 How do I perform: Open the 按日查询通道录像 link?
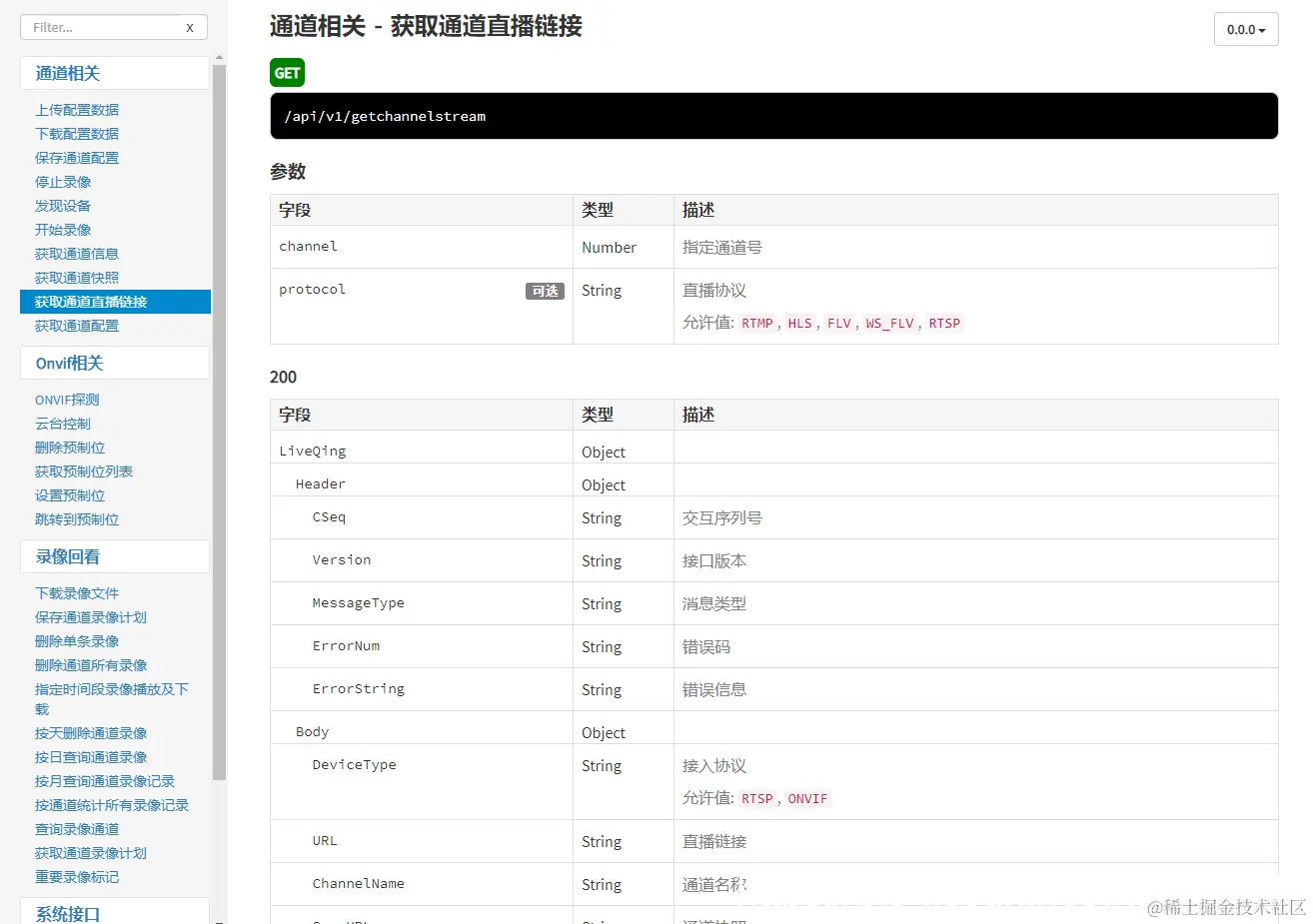(91, 757)
